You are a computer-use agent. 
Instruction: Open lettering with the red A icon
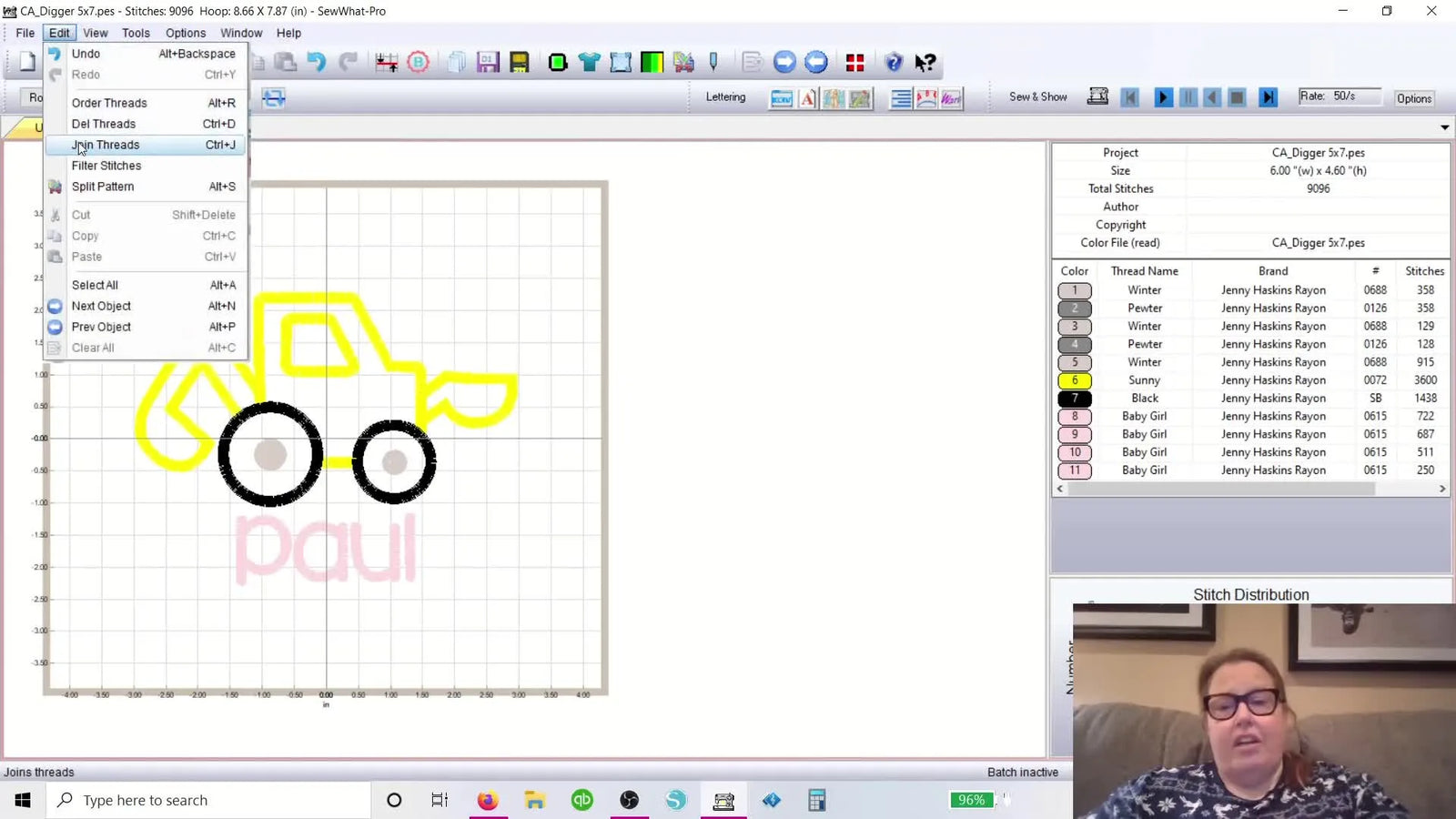coord(808,98)
